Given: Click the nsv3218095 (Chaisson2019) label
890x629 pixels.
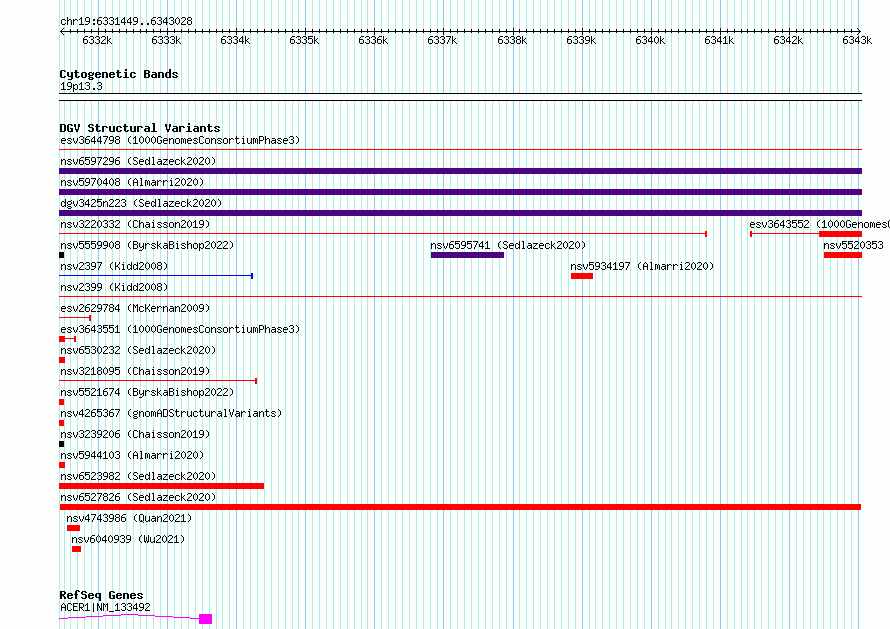Looking at the screenshot, I should click(135, 371).
